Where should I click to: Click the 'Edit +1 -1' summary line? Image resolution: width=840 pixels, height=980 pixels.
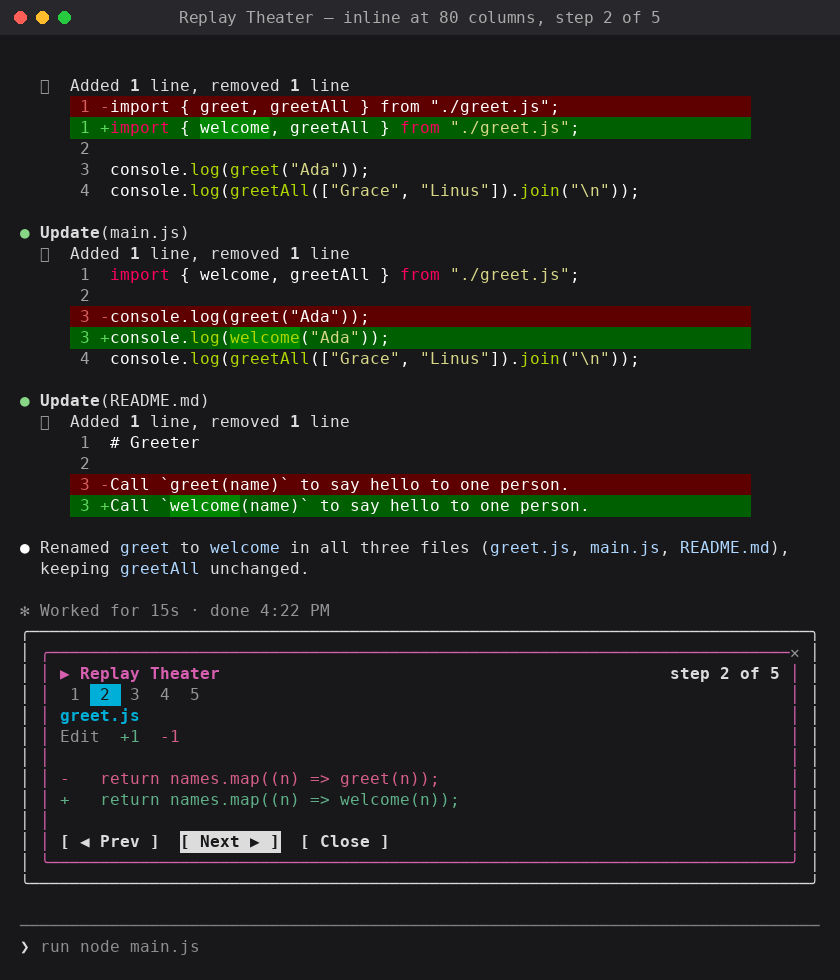pyautogui.click(x=119, y=737)
